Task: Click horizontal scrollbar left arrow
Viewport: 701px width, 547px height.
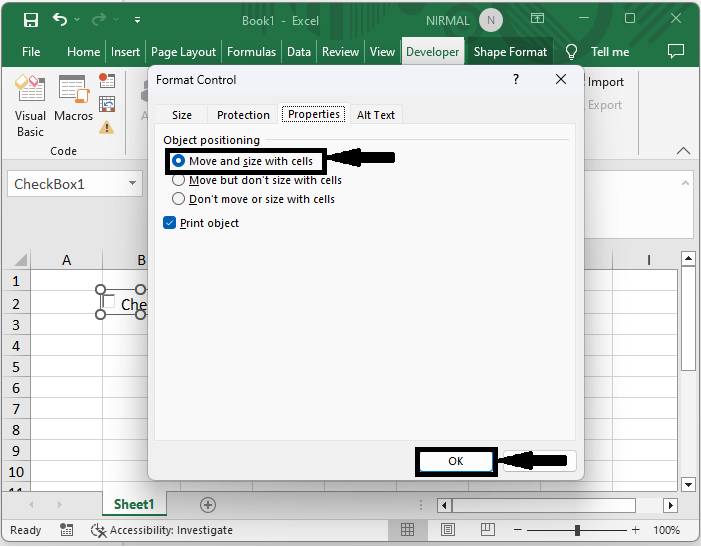Action: click(x=444, y=506)
